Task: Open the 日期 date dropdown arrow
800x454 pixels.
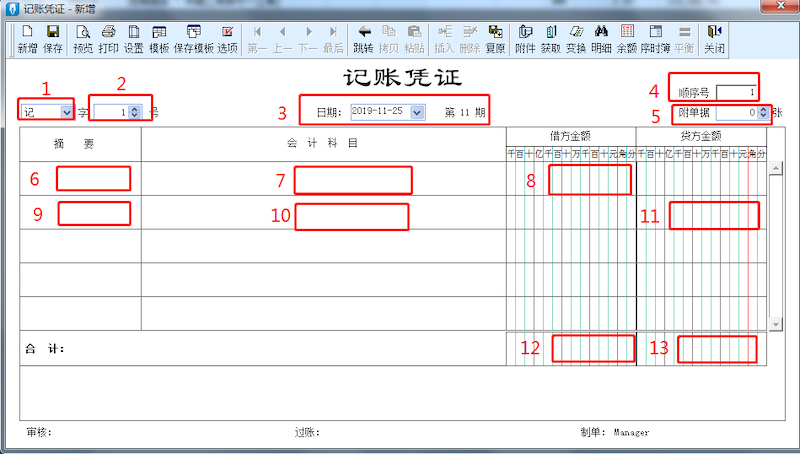Action: coord(417,112)
